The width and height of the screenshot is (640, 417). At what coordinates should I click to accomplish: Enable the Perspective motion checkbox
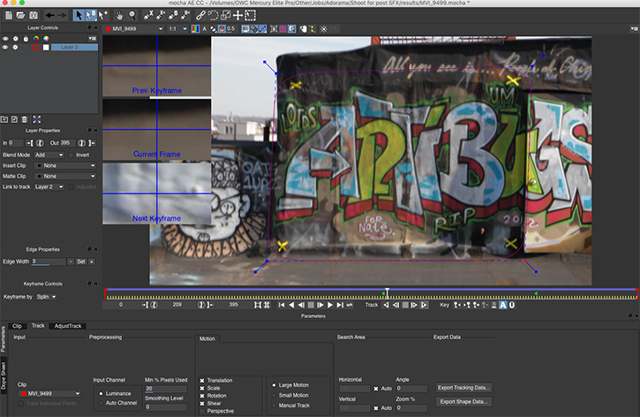(202, 411)
